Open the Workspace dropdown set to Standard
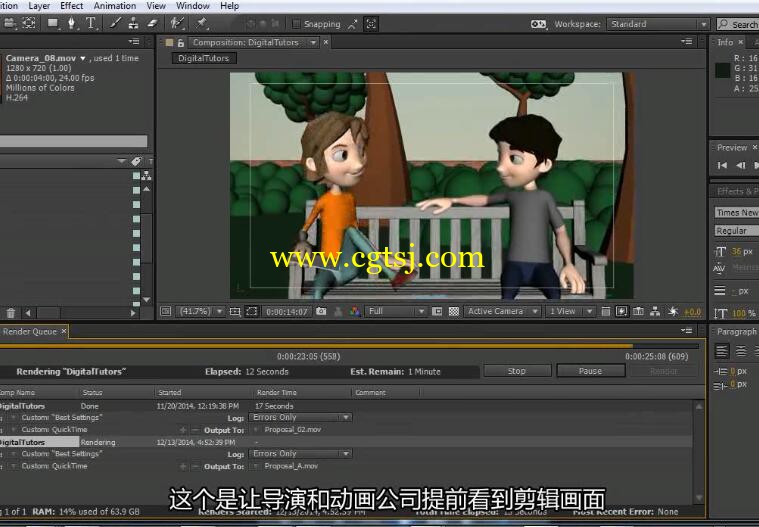 click(658, 24)
